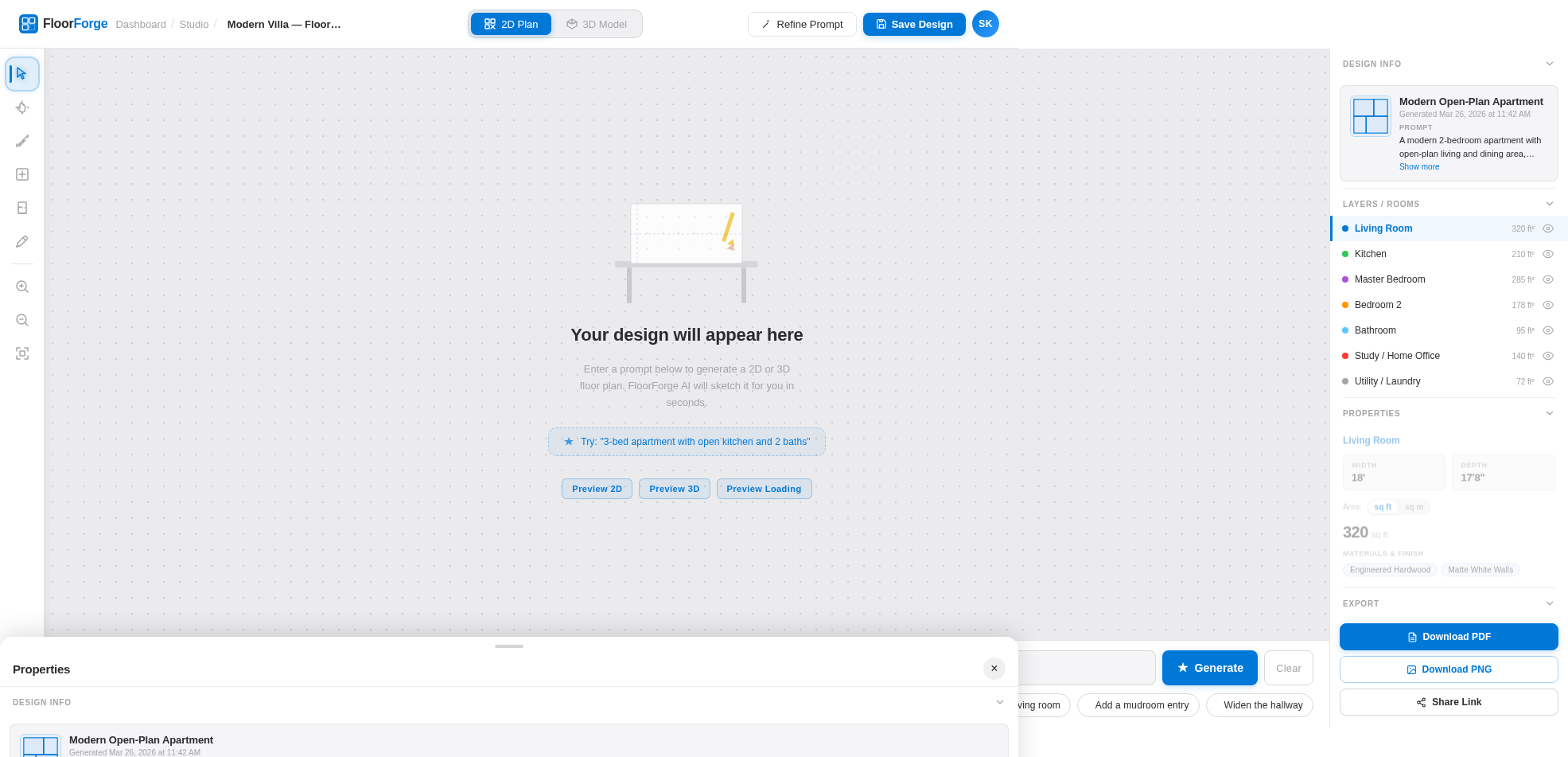The width and height of the screenshot is (1568, 757).
Task: Collapse the Layers / Rooms section
Action: point(1549,204)
